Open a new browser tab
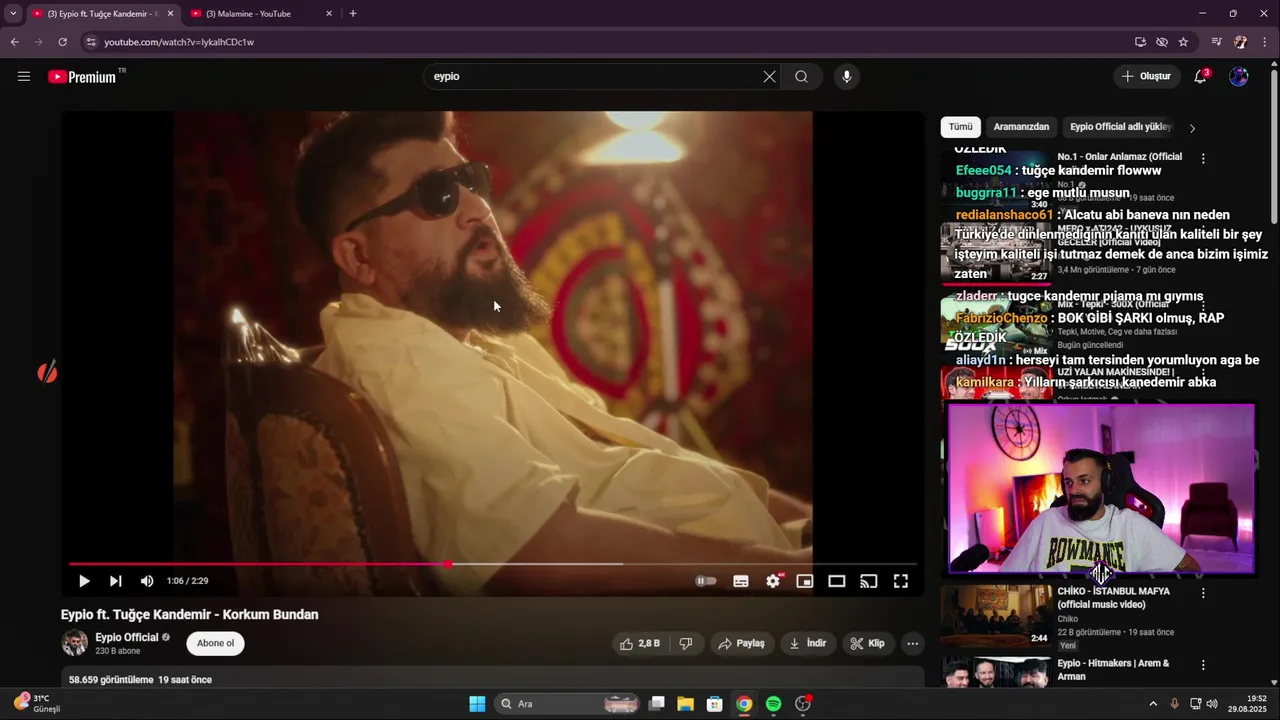Screen dimensions: 1280x720 point(353,14)
